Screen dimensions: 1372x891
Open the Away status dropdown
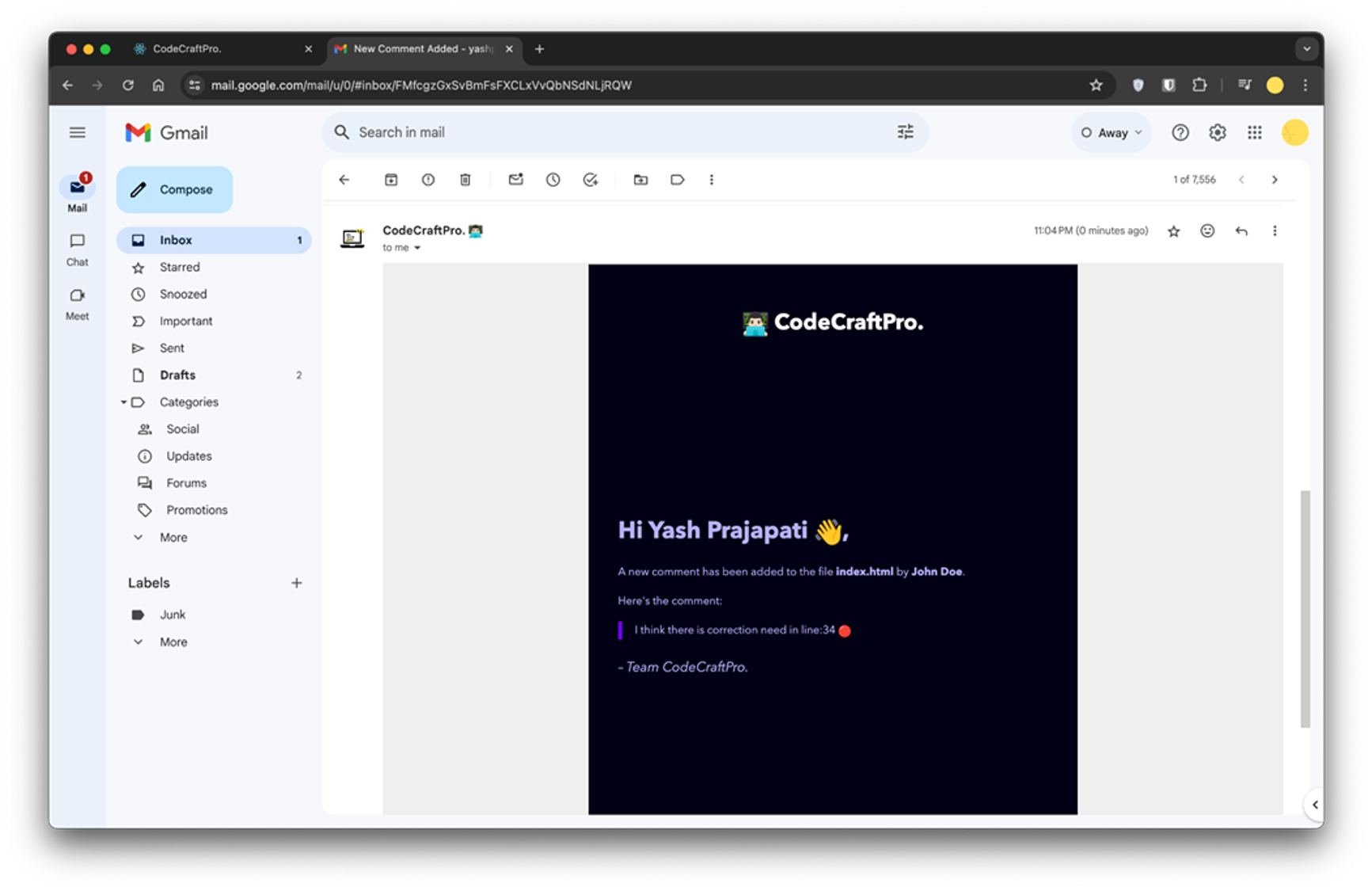(1112, 132)
